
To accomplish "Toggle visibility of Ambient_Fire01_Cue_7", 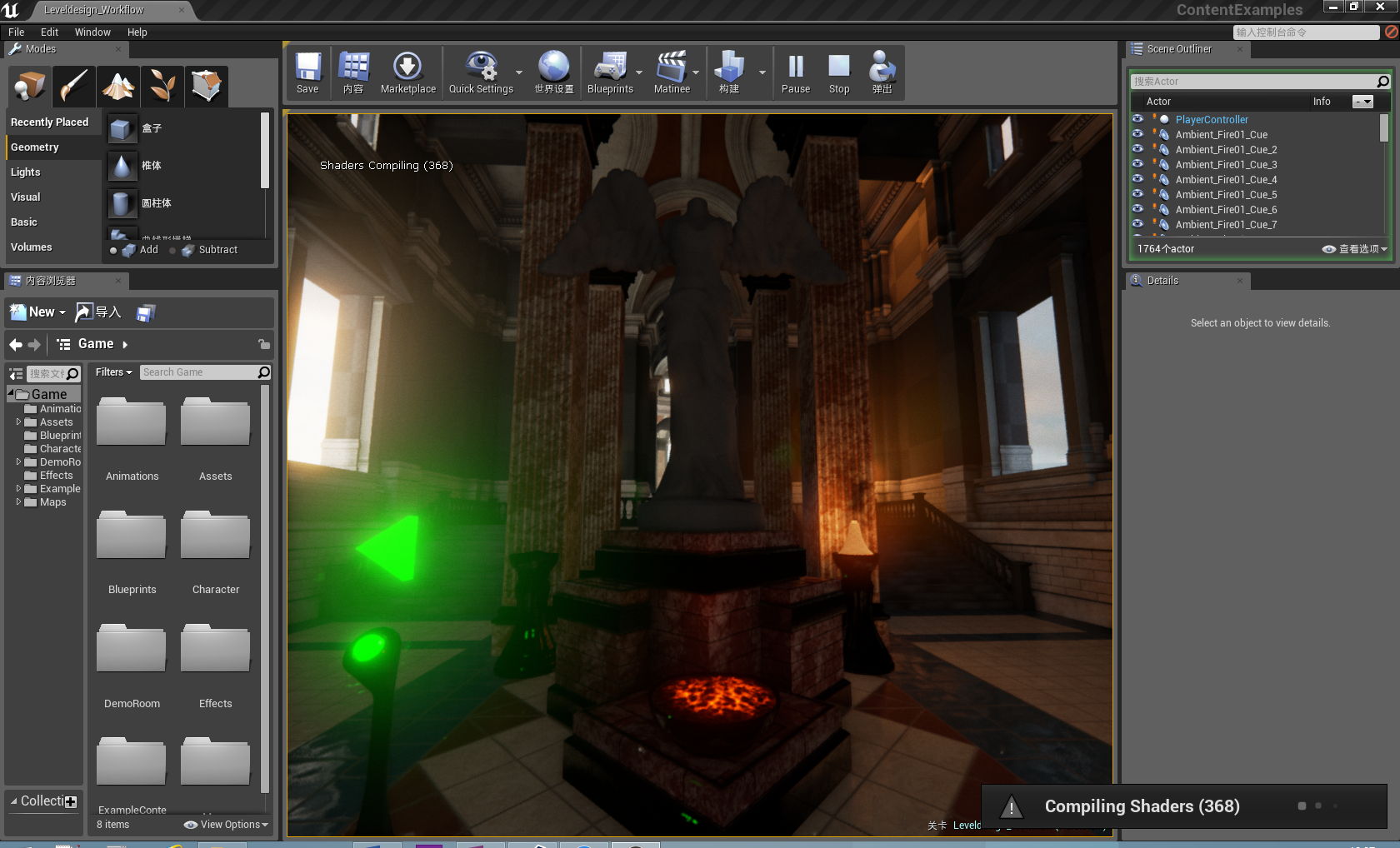I will point(1137,224).
